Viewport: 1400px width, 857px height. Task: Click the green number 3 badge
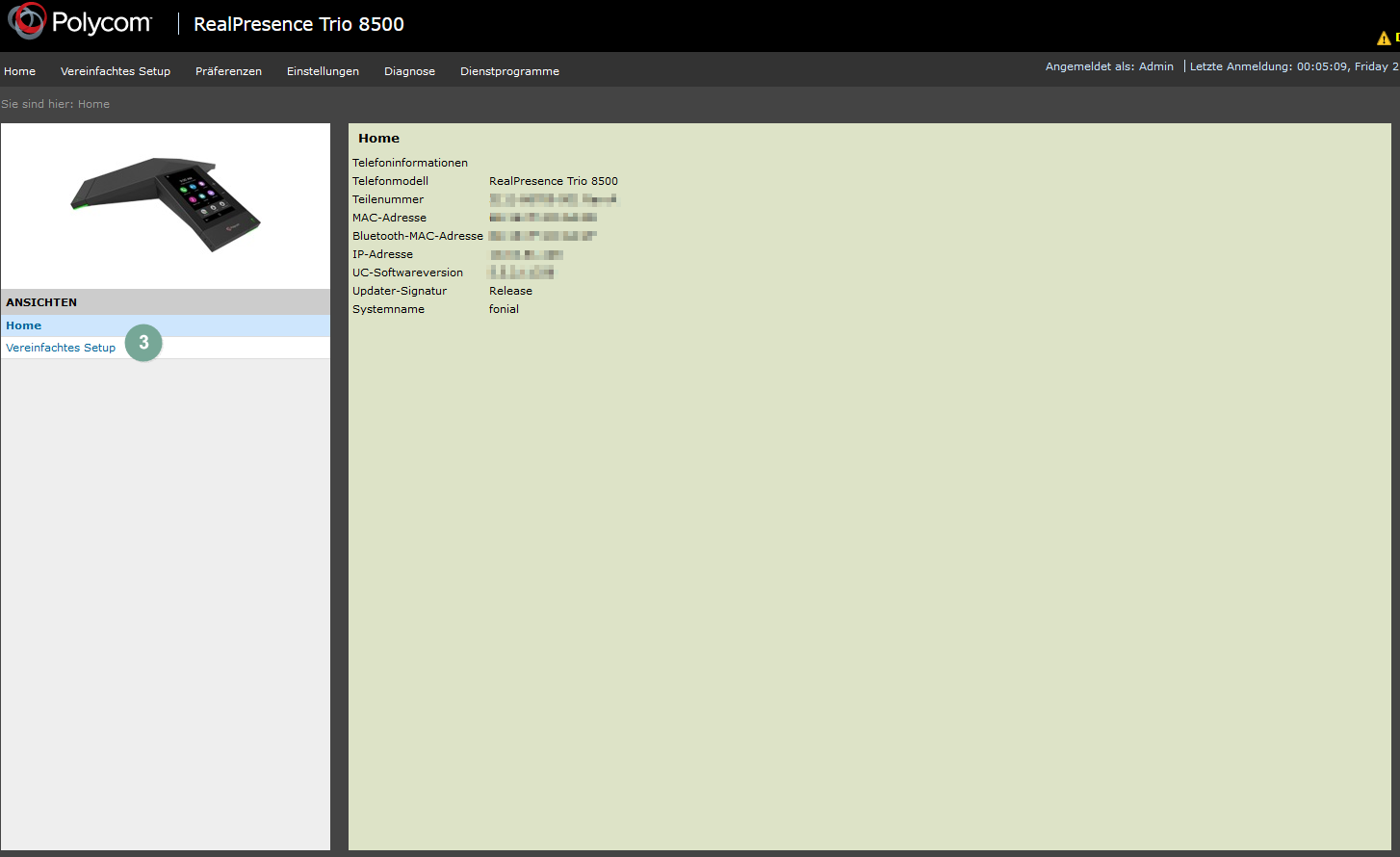[x=143, y=343]
